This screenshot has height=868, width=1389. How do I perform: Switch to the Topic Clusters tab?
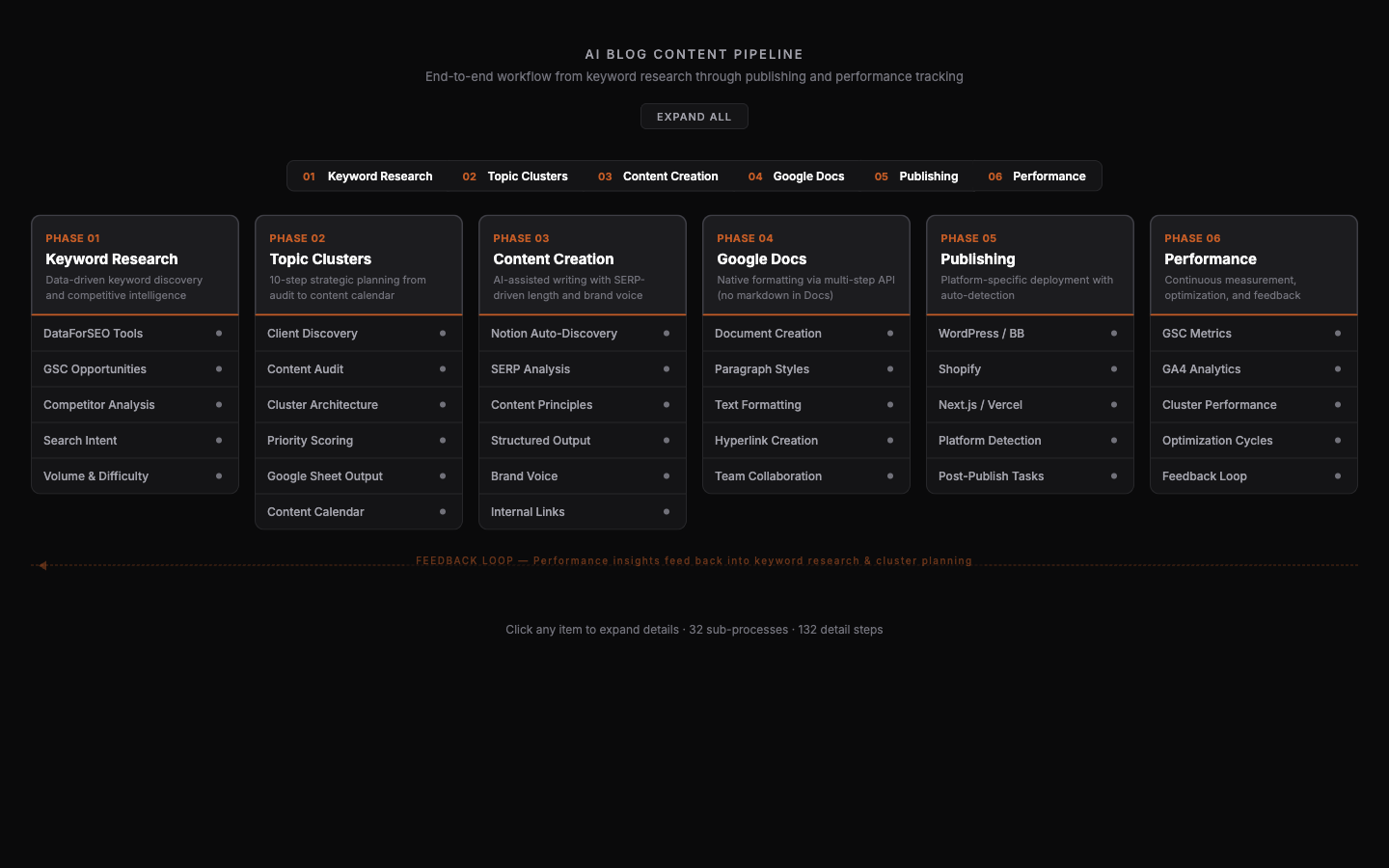(x=515, y=176)
